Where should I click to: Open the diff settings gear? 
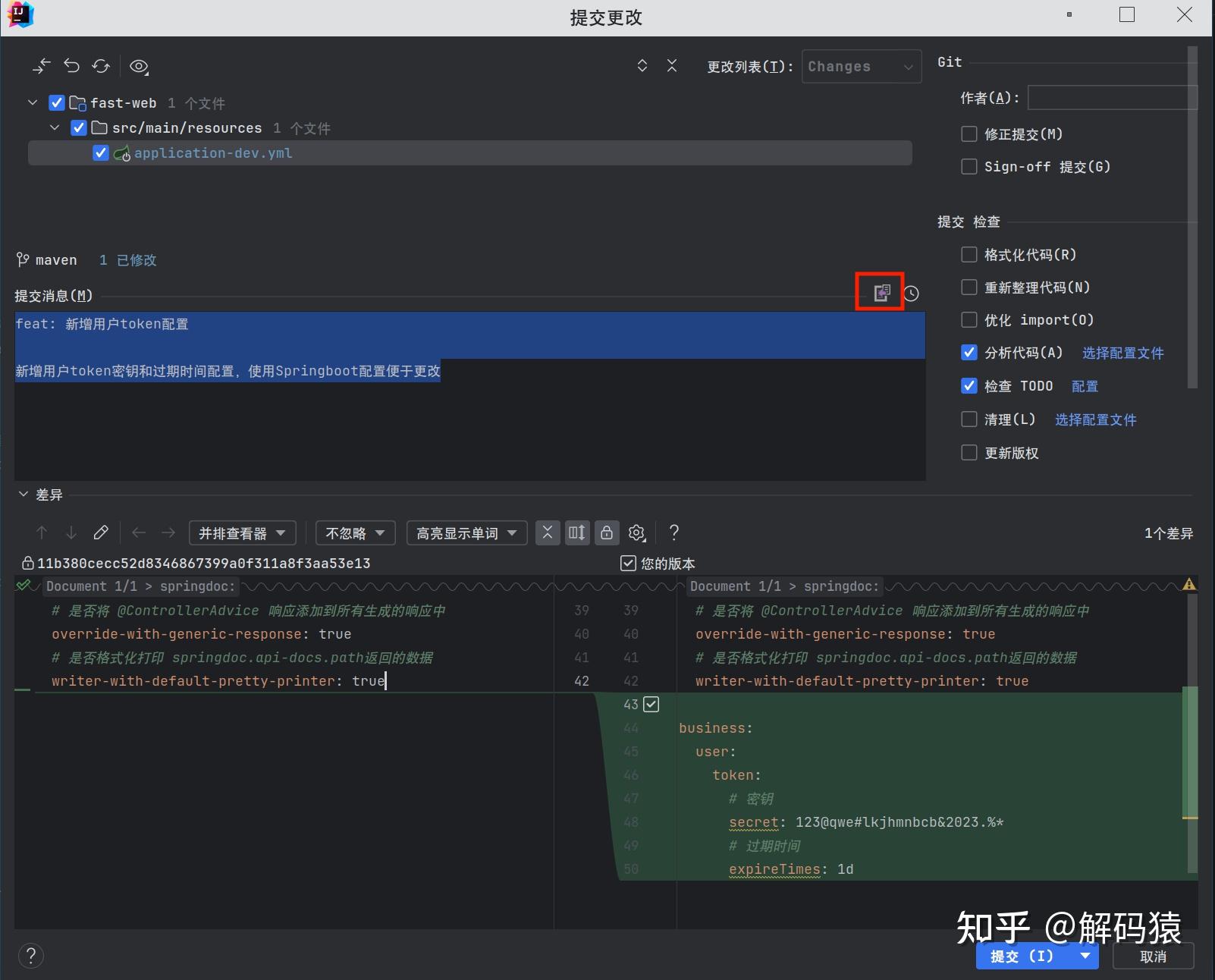coord(636,532)
